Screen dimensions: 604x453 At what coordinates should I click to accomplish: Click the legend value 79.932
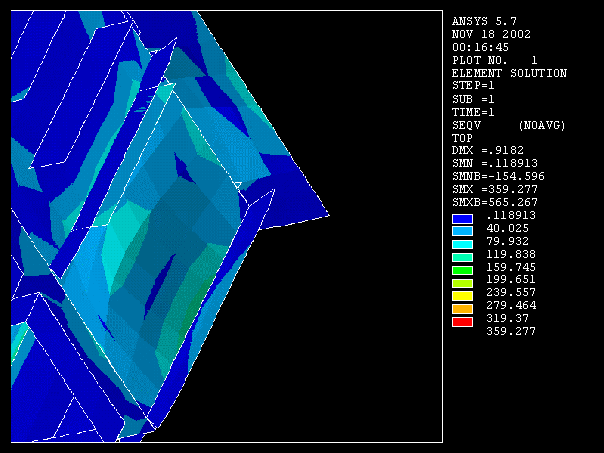(x=508, y=242)
